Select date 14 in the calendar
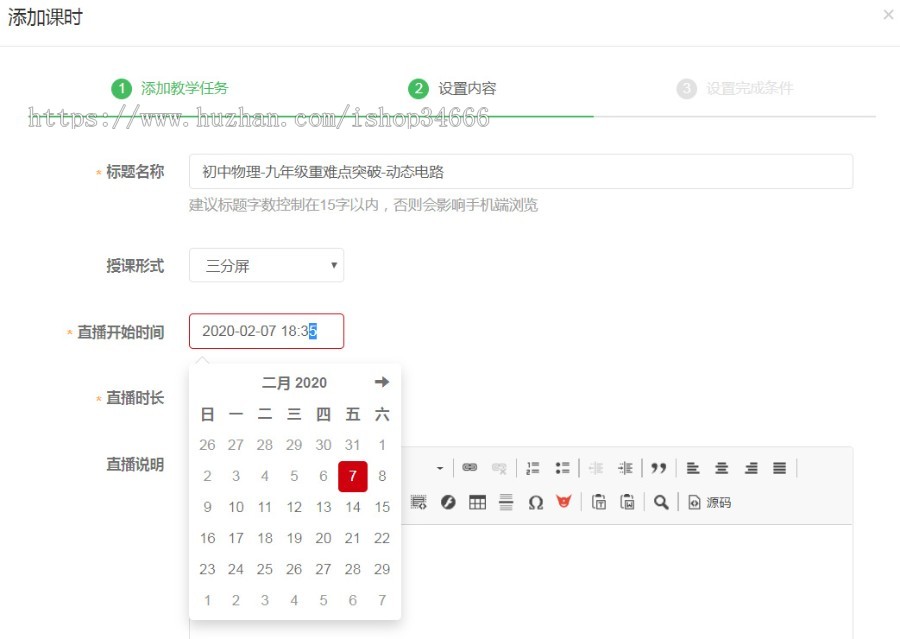 point(352,507)
